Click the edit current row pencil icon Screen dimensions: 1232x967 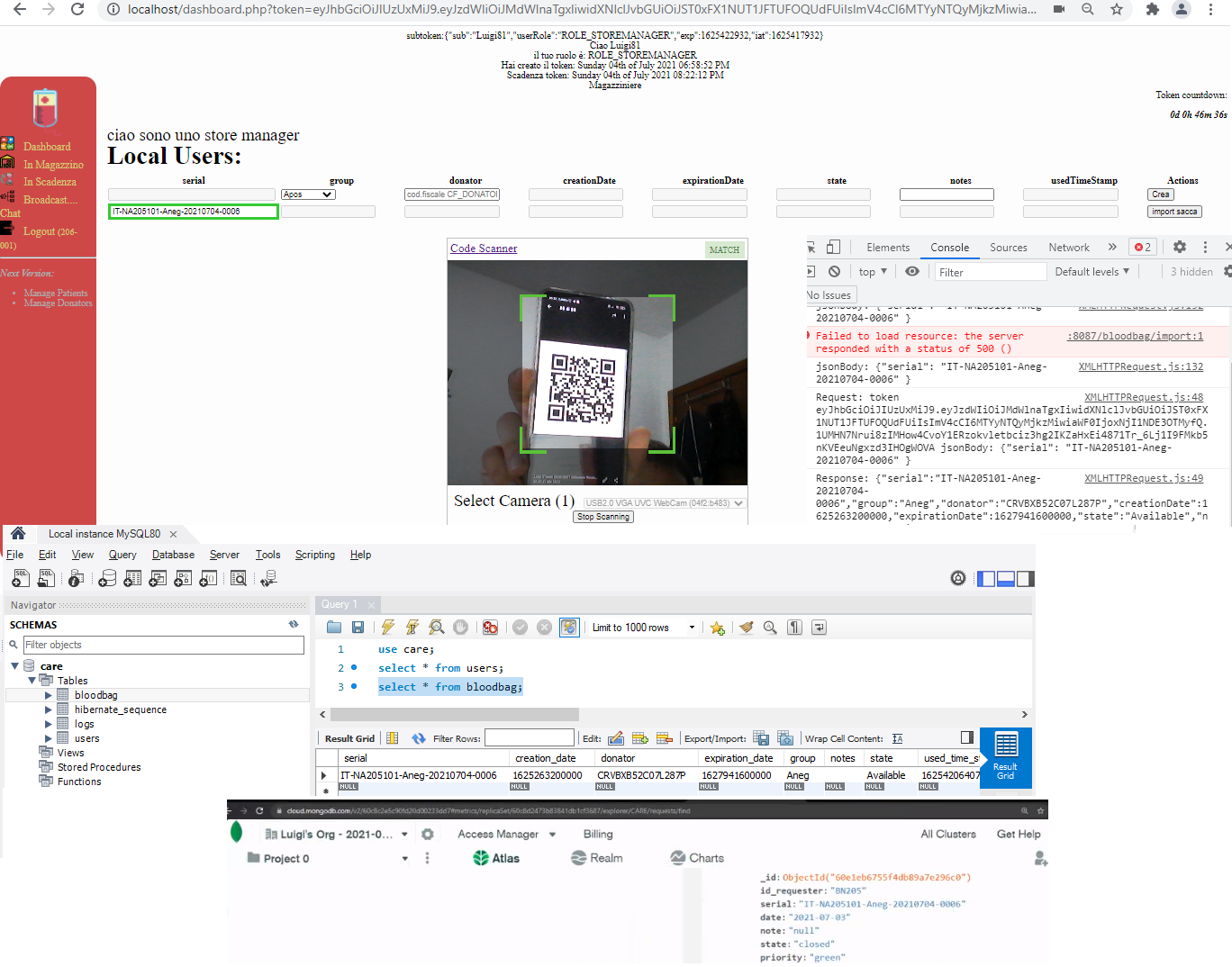click(x=616, y=738)
